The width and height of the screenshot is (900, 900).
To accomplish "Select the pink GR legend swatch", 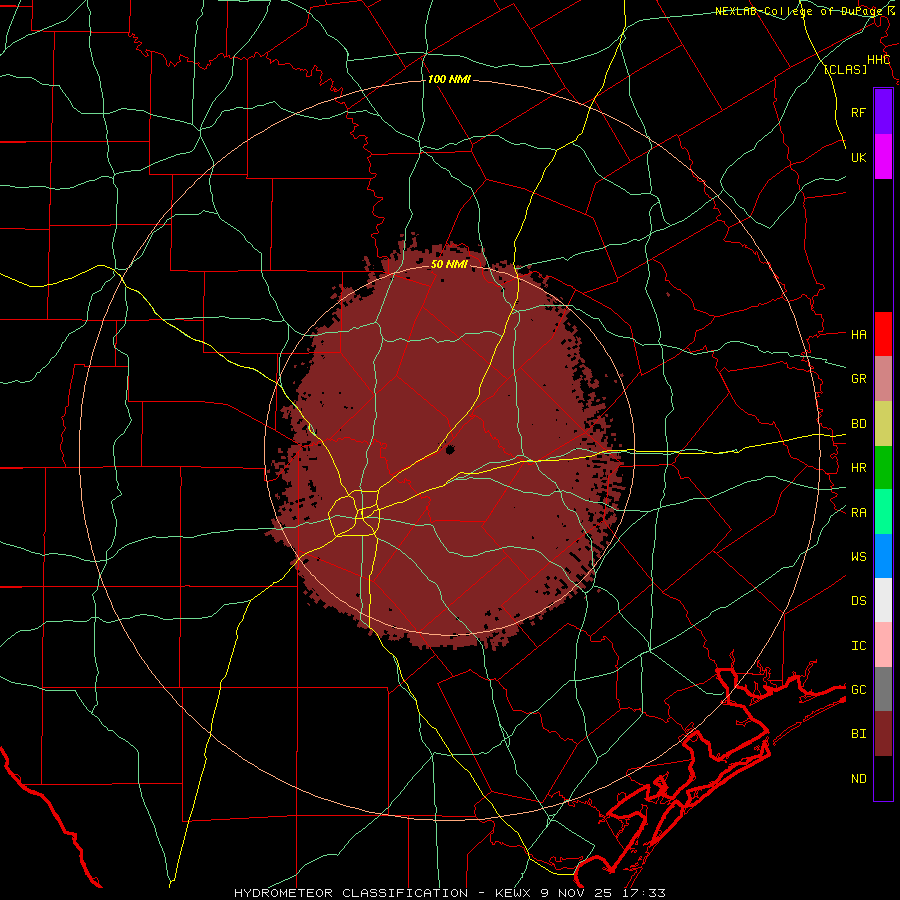I will 883,379.
